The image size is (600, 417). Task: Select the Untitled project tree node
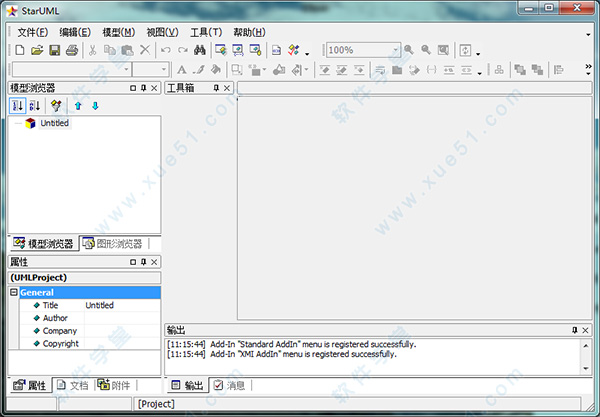coord(55,123)
